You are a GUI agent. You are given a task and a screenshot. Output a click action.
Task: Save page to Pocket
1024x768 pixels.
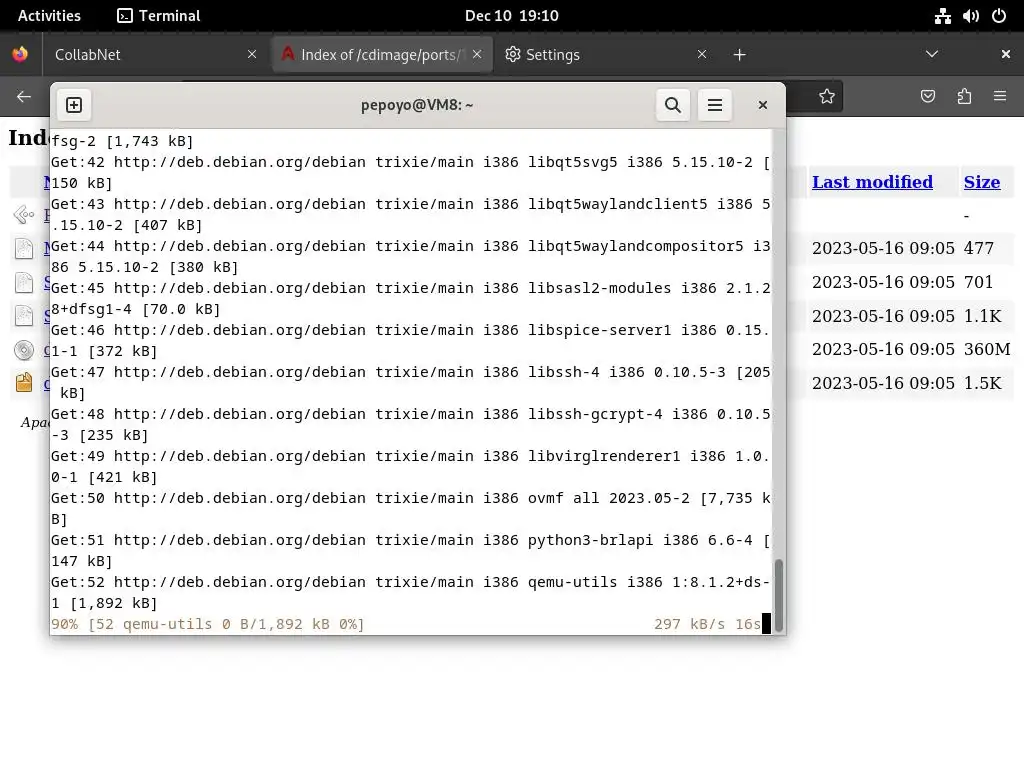click(927, 97)
